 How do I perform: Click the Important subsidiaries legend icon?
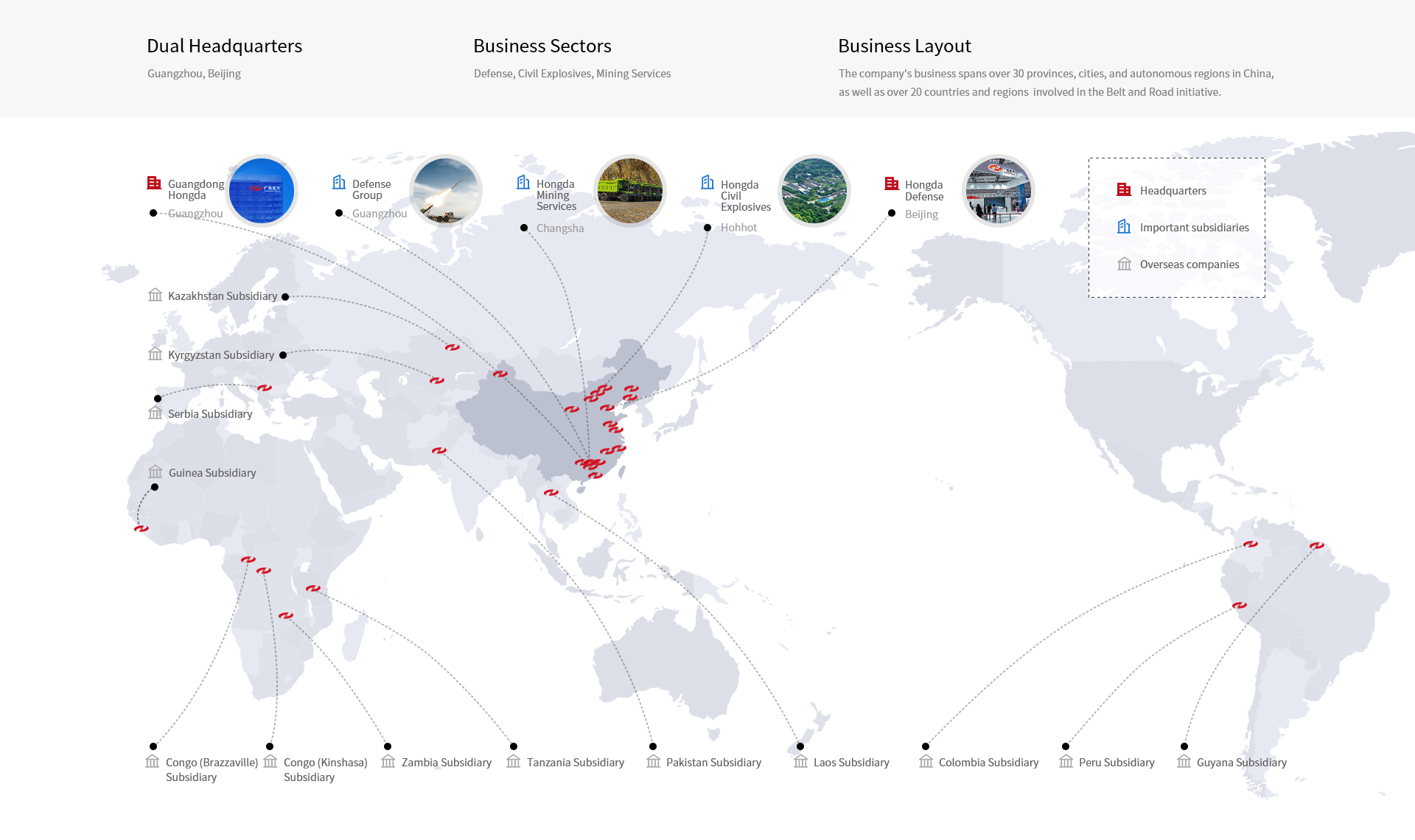[x=1124, y=227]
